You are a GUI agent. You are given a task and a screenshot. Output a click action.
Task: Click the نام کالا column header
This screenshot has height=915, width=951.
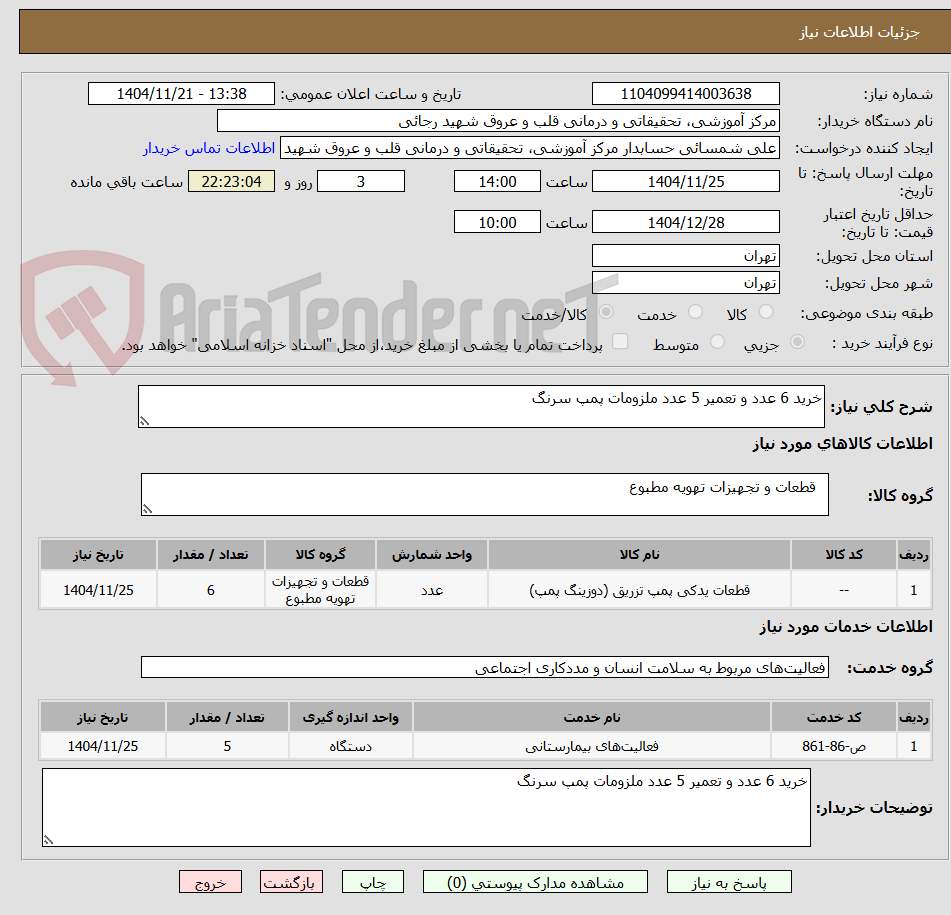[x=639, y=554]
